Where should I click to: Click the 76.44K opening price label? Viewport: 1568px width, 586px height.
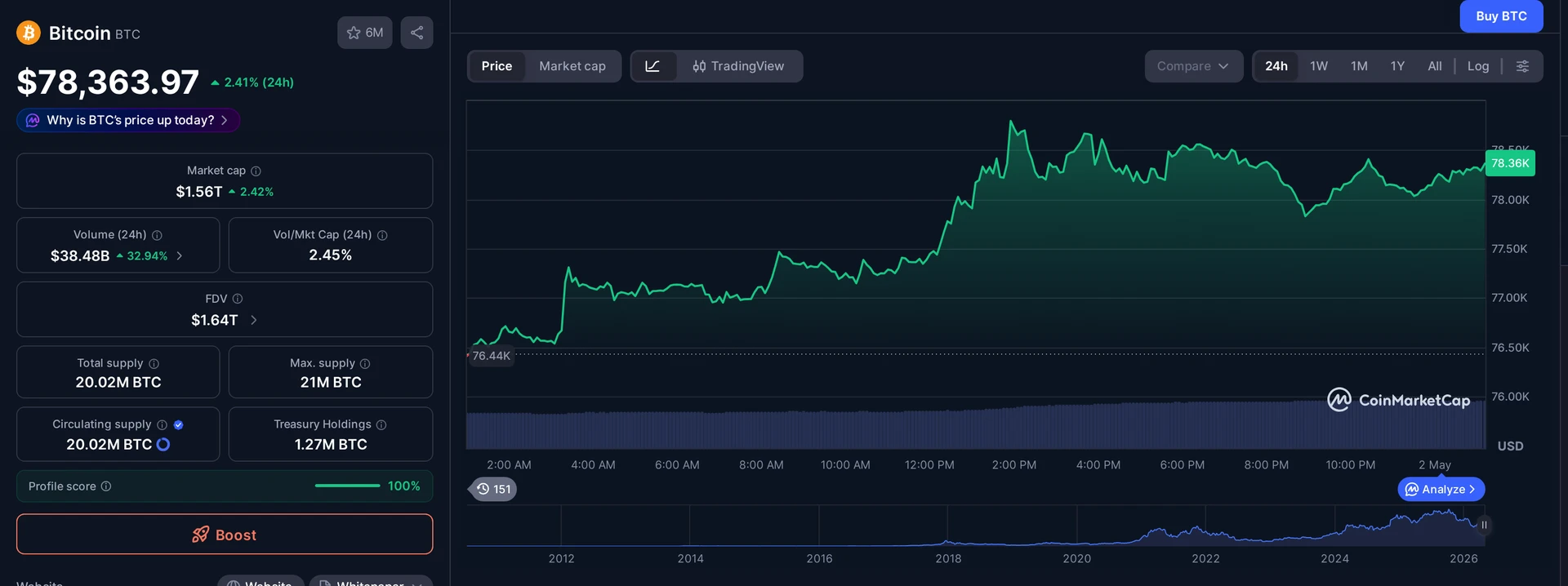click(491, 356)
